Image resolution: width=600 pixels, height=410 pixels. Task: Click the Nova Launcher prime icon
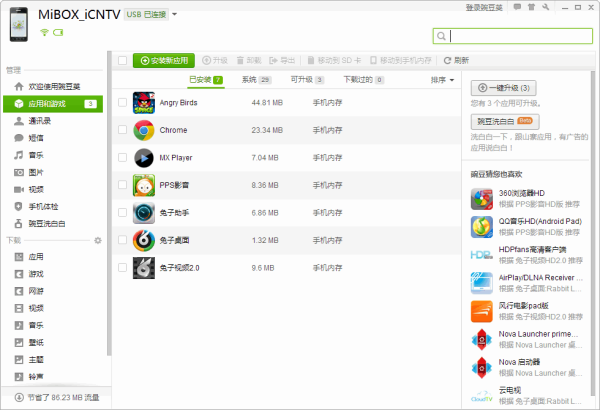point(482,339)
